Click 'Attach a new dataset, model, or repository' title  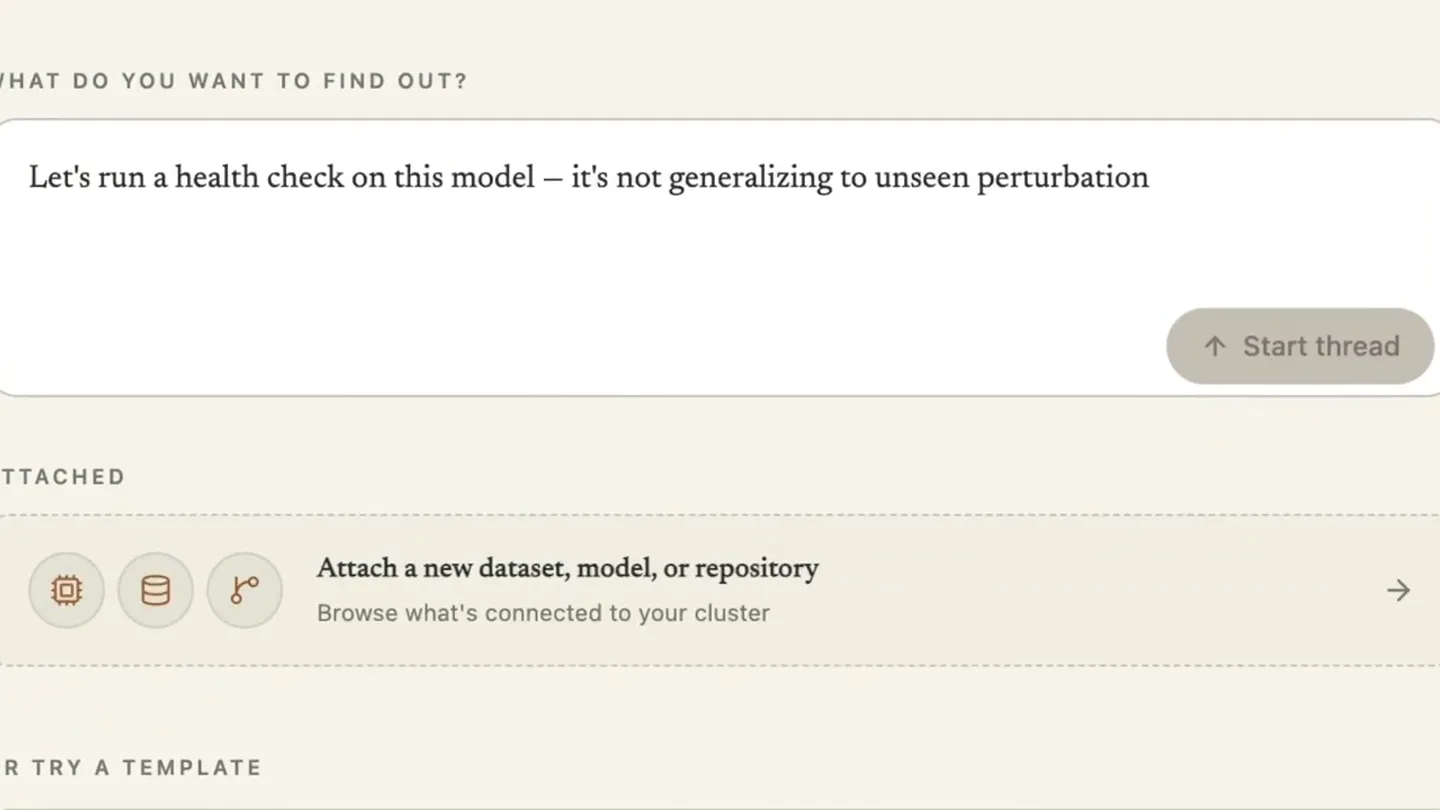pyautogui.click(x=567, y=568)
